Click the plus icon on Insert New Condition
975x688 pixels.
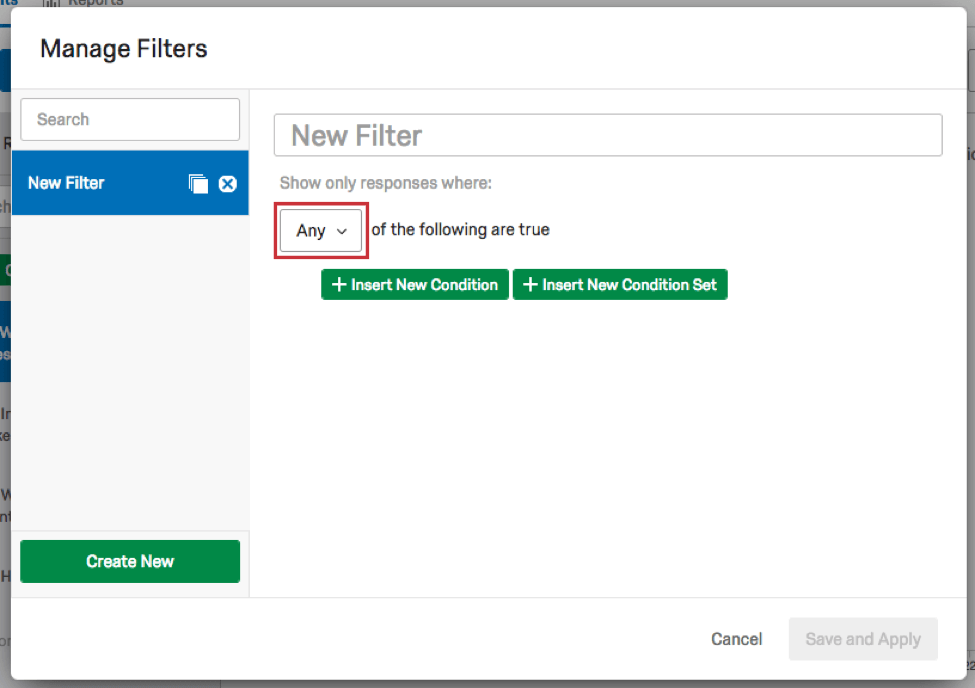[338, 284]
